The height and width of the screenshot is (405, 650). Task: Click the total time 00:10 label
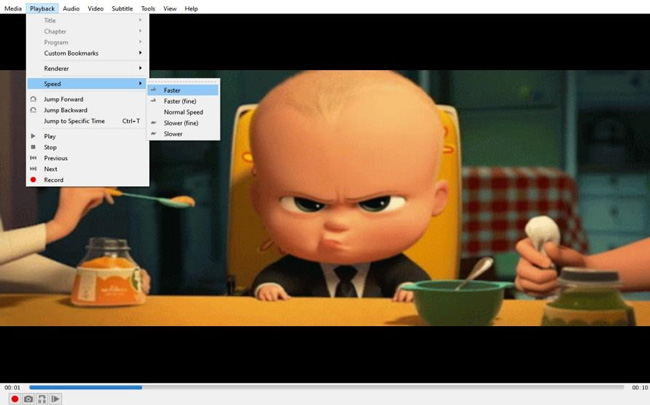[x=640, y=388]
